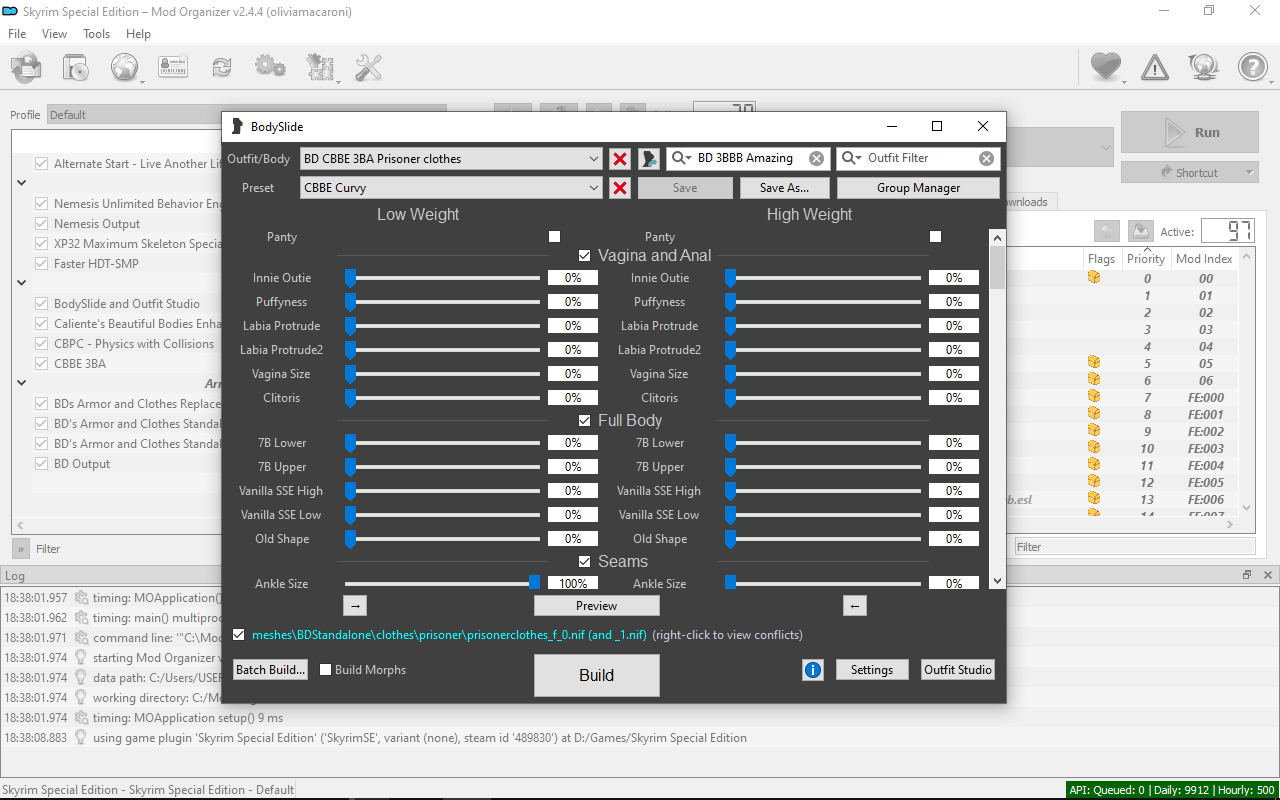Click the BodySlide blue info icon
Viewport: 1280px width, 800px height.
click(813, 670)
